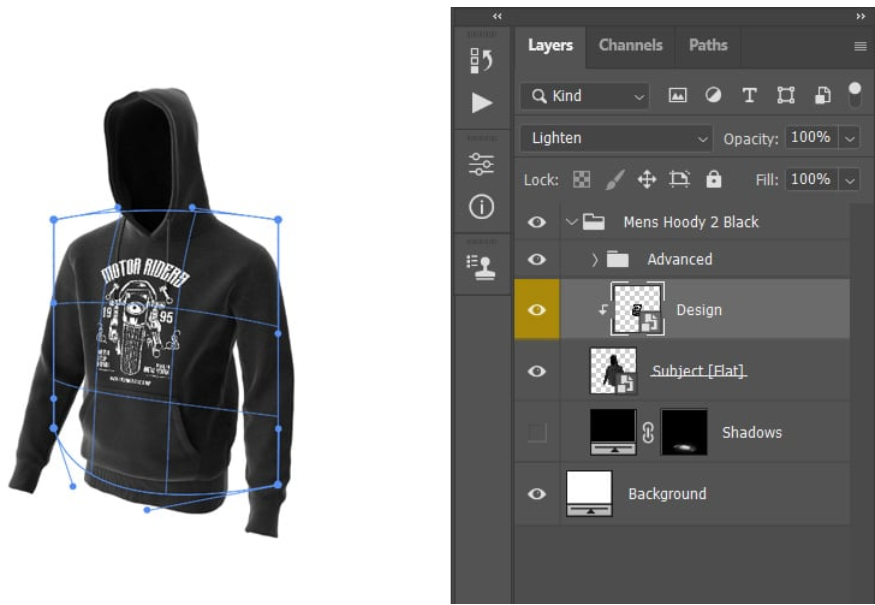Open the Opacity slider dropdown arrow
Screen dimensions: 875x605
pyautogui.click(x=849, y=138)
